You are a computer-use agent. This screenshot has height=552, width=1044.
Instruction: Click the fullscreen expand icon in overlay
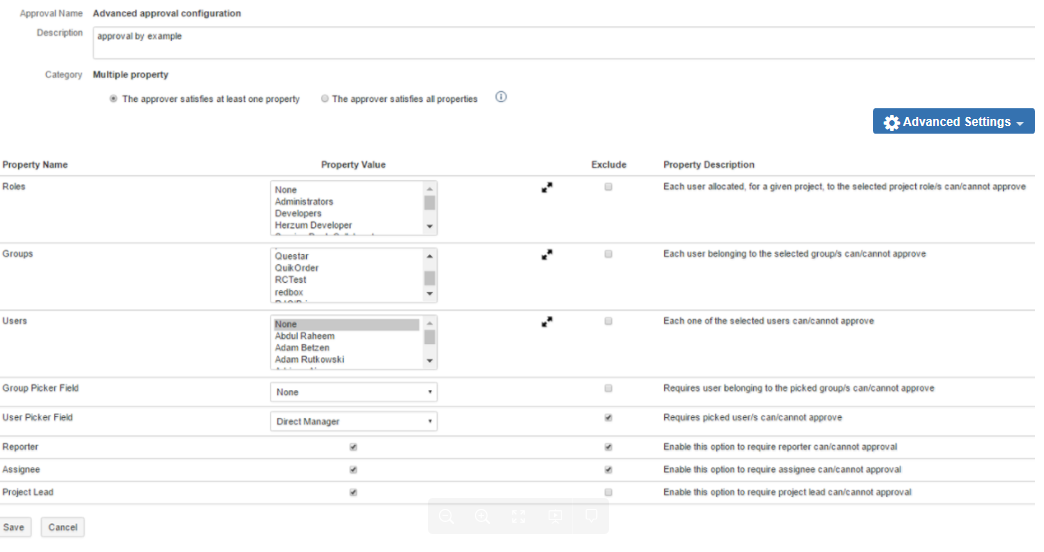tap(518, 517)
